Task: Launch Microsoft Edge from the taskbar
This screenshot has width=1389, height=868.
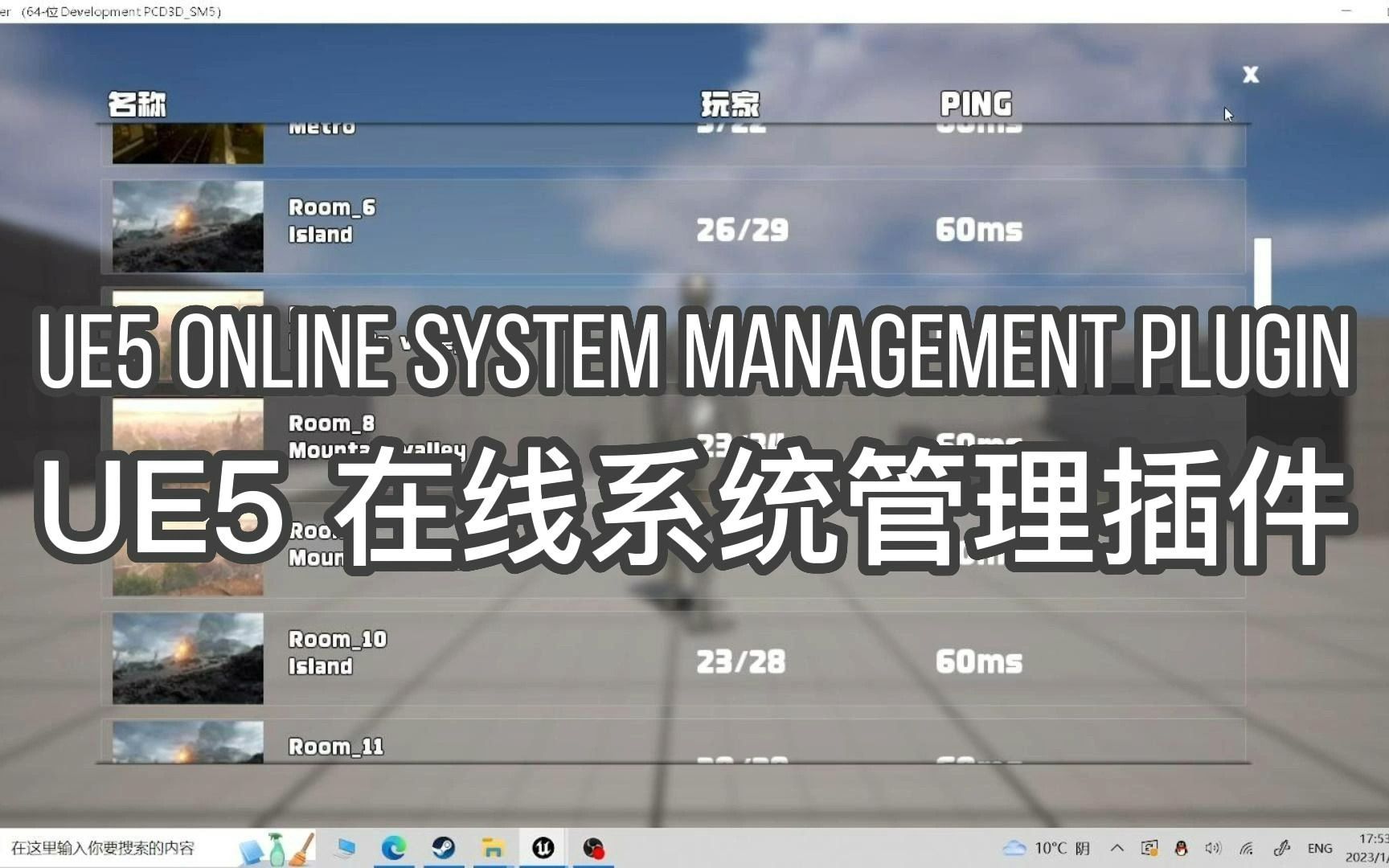Action: [x=392, y=848]
